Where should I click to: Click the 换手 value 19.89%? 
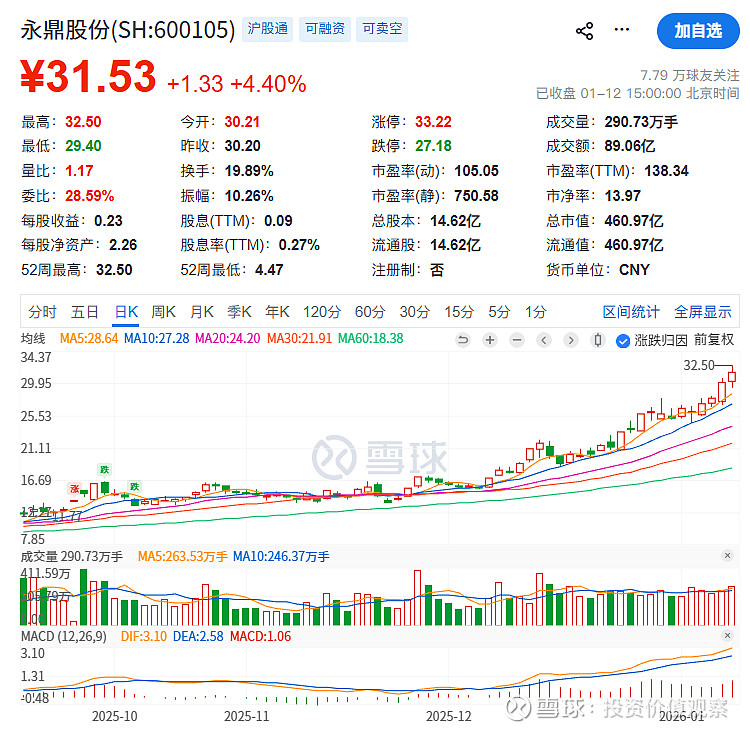coord(249,171)
